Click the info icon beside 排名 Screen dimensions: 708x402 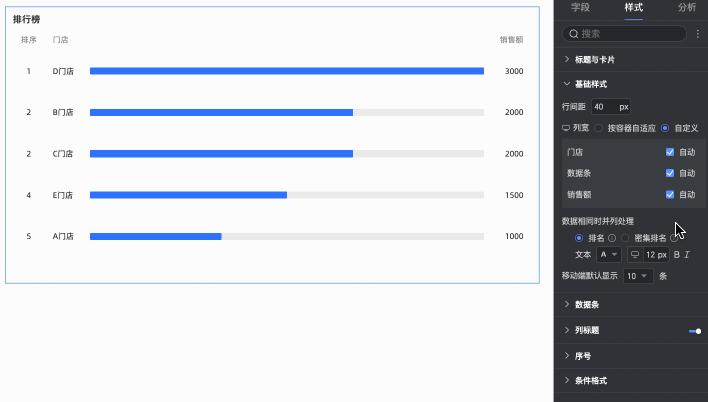point(612,238)
